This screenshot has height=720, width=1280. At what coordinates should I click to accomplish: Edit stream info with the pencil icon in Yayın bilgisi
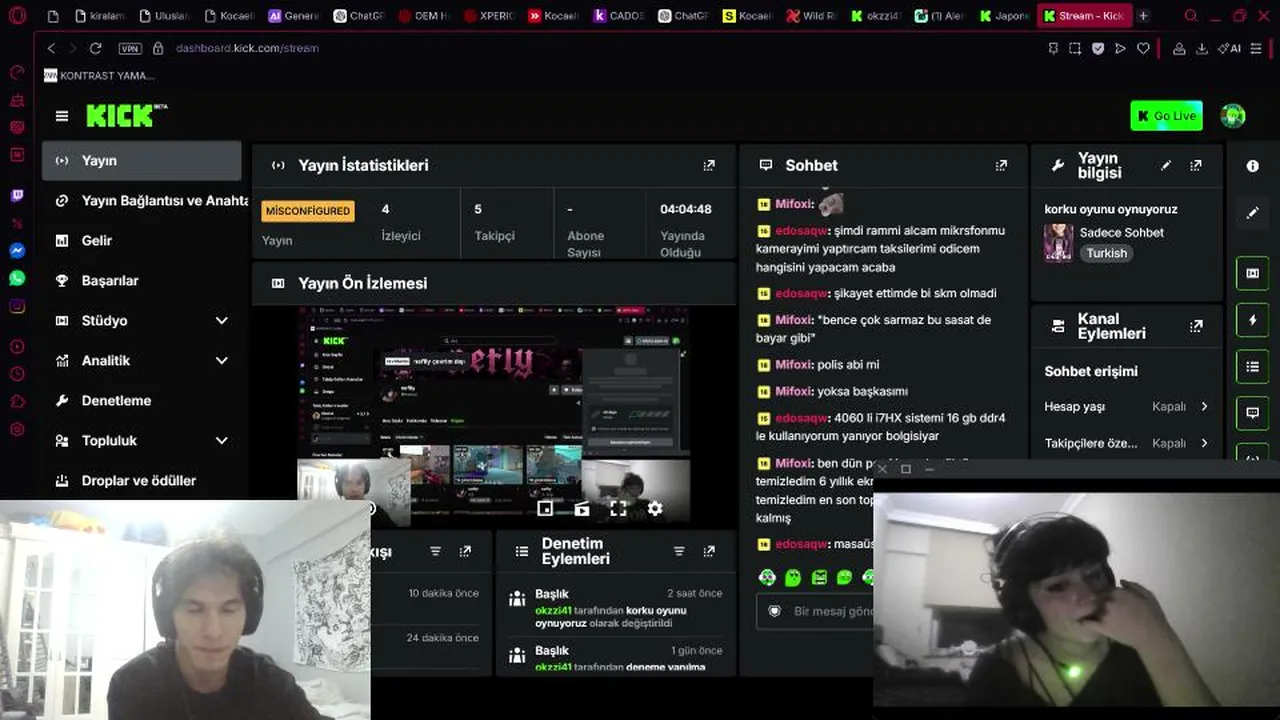[1165, 165]
